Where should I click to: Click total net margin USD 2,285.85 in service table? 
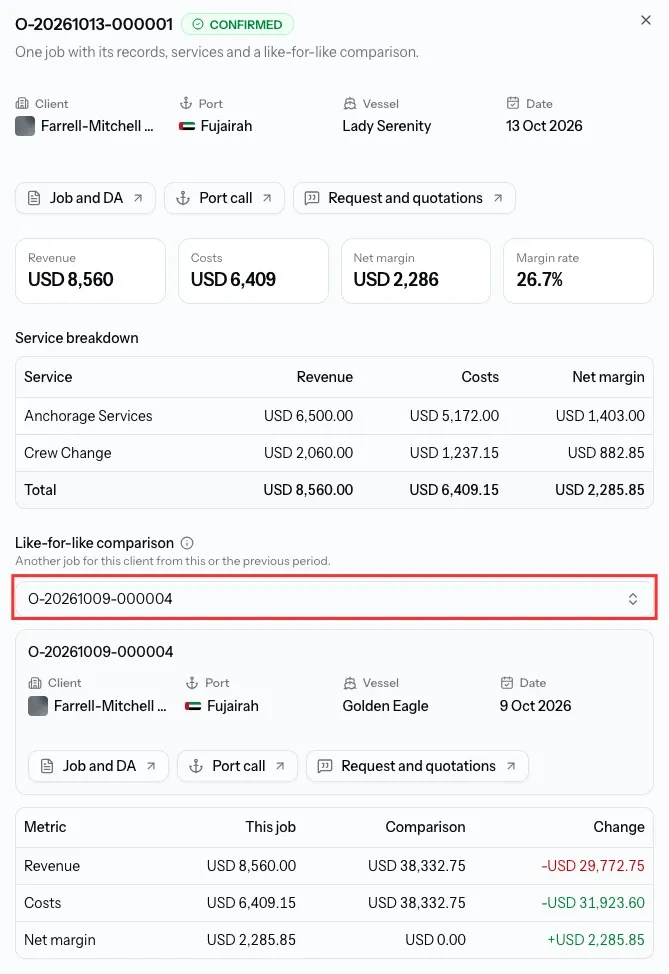(x=599, y=489)
